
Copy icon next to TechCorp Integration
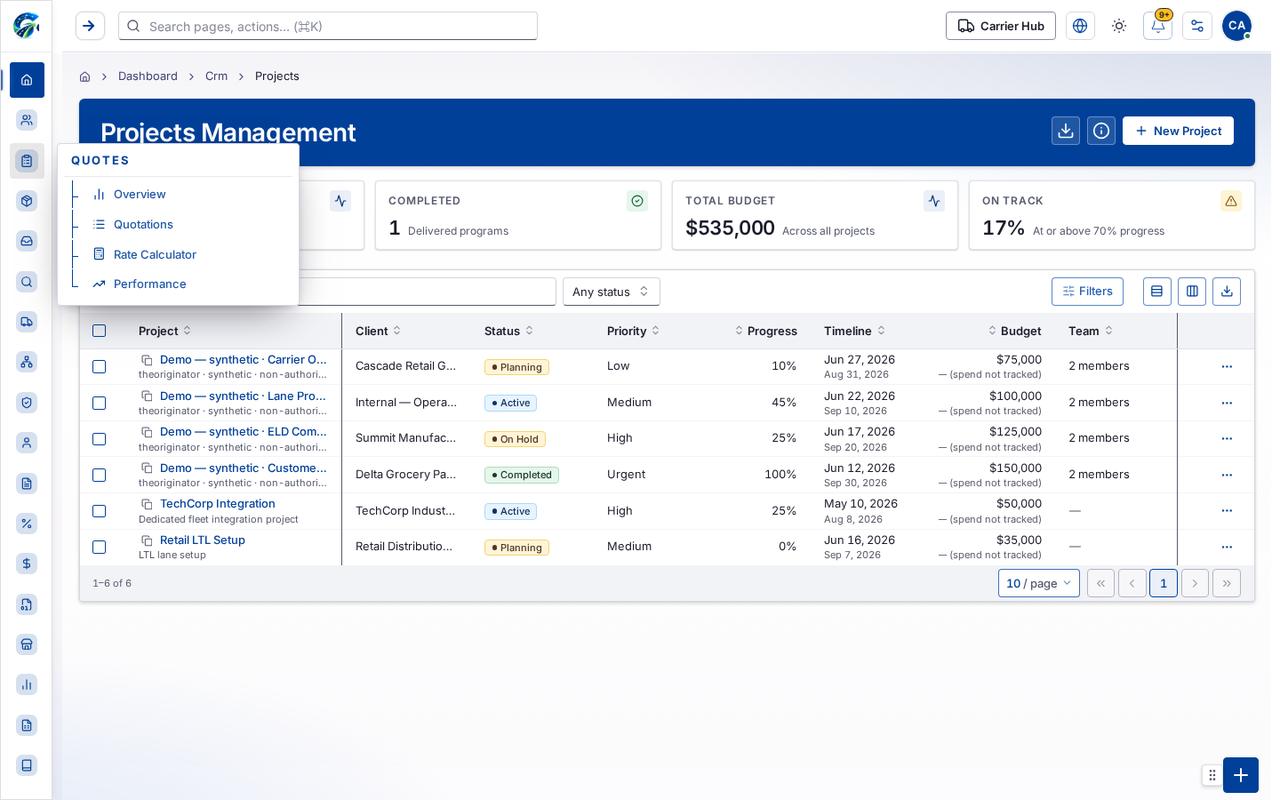(147, 504)
